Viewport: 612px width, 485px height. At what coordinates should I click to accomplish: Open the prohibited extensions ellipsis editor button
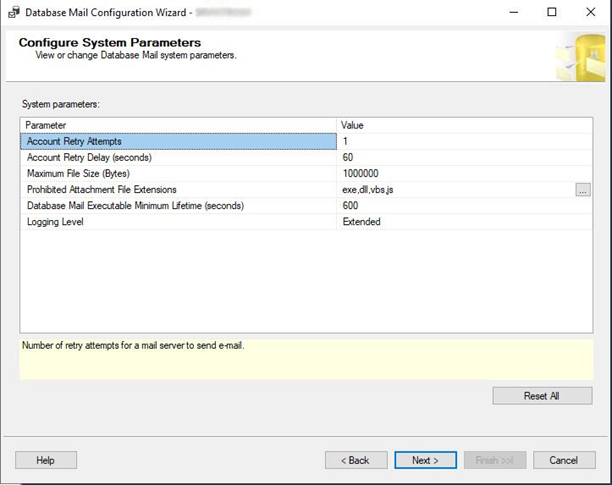pos(583,190)
